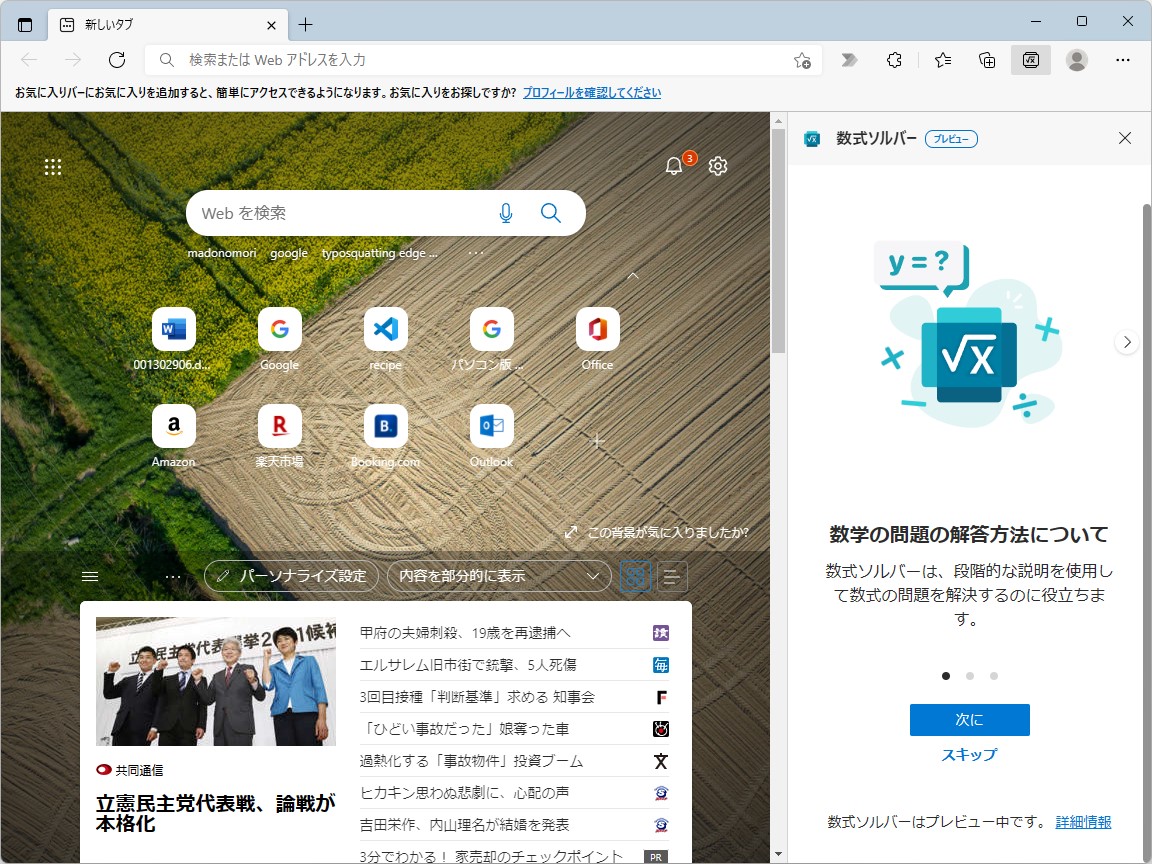Start voice search with the microphone icon

[x=506, y=213]
